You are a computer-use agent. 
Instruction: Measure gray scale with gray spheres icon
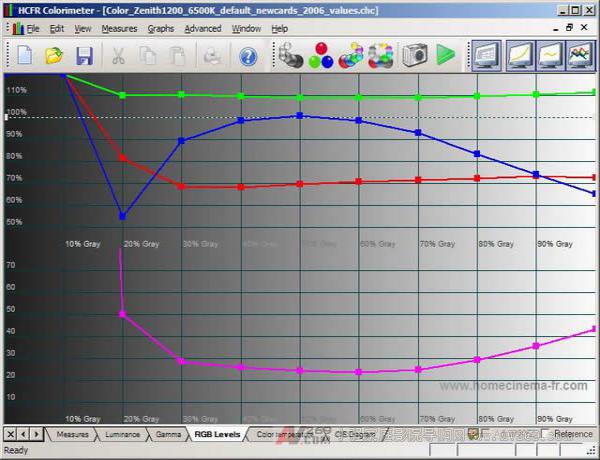(x=290, y=56)
